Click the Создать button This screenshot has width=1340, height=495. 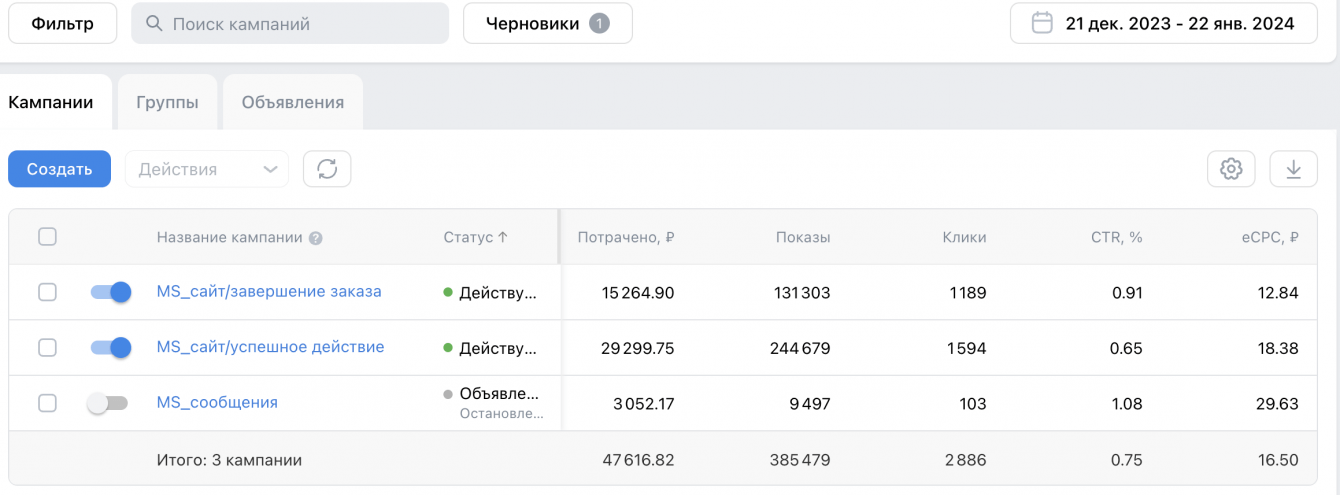pos(59,169)
